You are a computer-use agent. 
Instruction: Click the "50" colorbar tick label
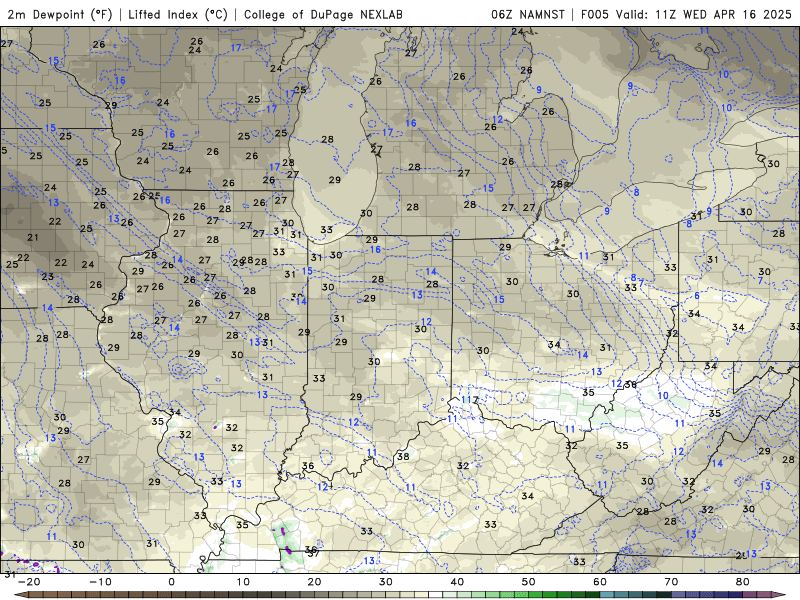coord(529,582)
